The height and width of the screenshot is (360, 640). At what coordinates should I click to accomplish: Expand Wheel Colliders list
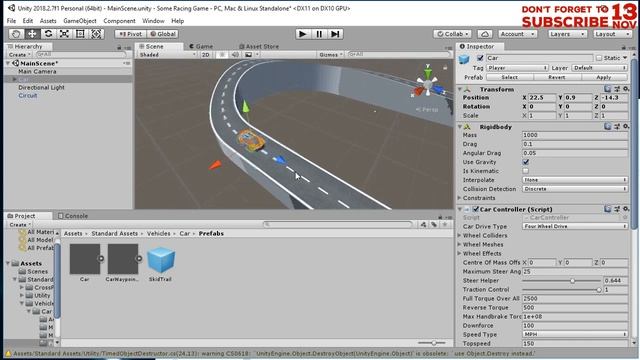click(460, 236)
